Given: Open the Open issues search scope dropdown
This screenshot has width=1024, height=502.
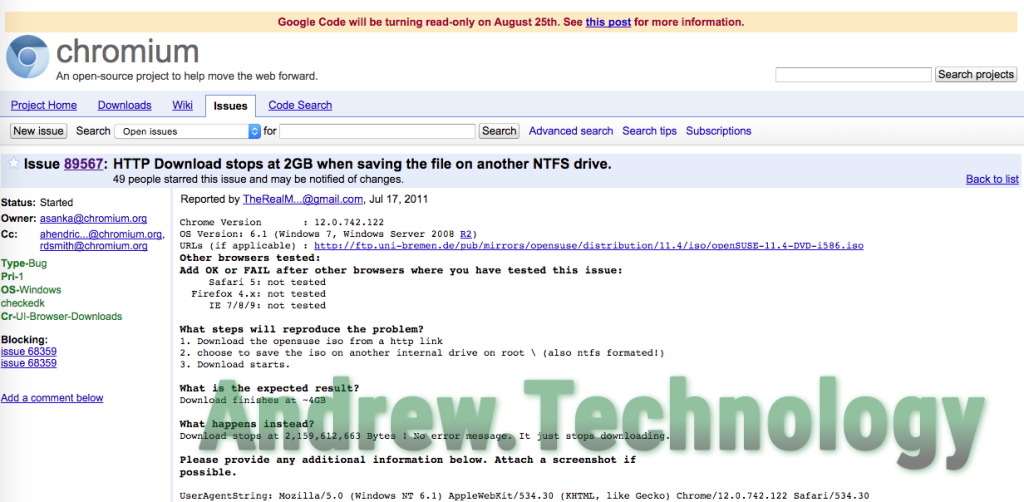Looking at the screenshot, I should pyautogui.click(x=187, y=131).
